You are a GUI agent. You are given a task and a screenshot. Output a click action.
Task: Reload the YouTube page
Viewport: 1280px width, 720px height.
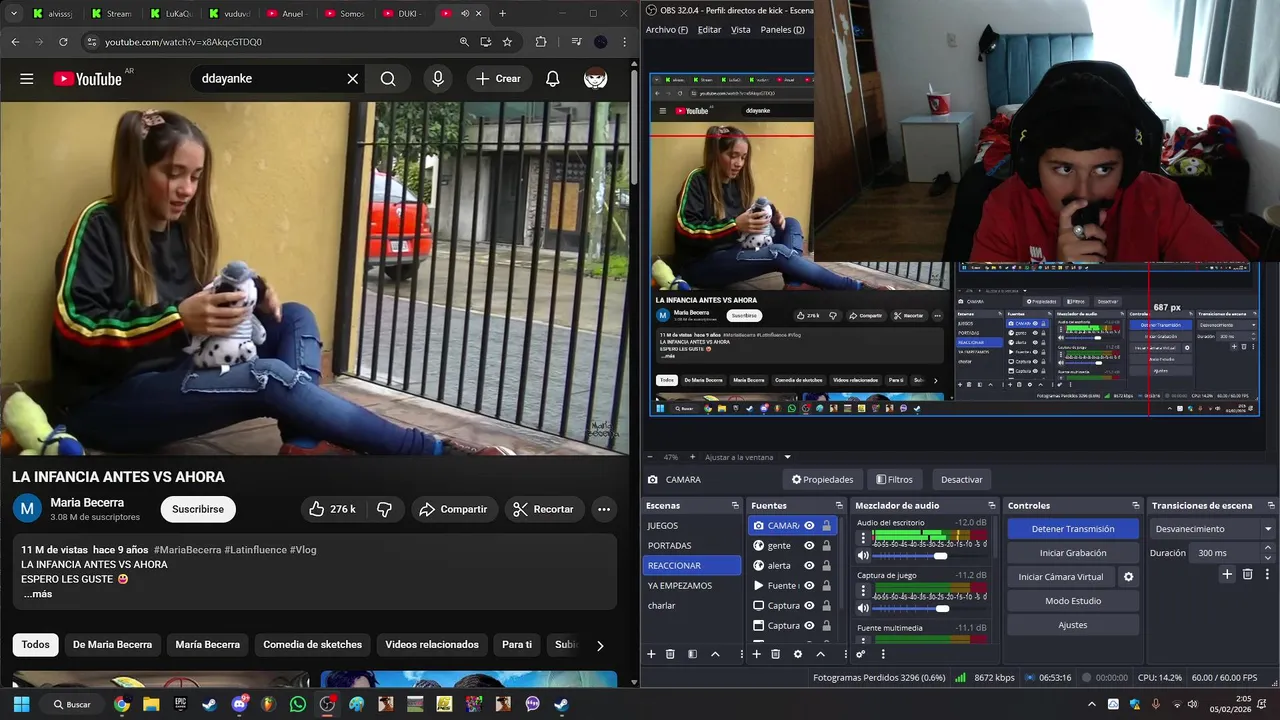pos(63,42)
